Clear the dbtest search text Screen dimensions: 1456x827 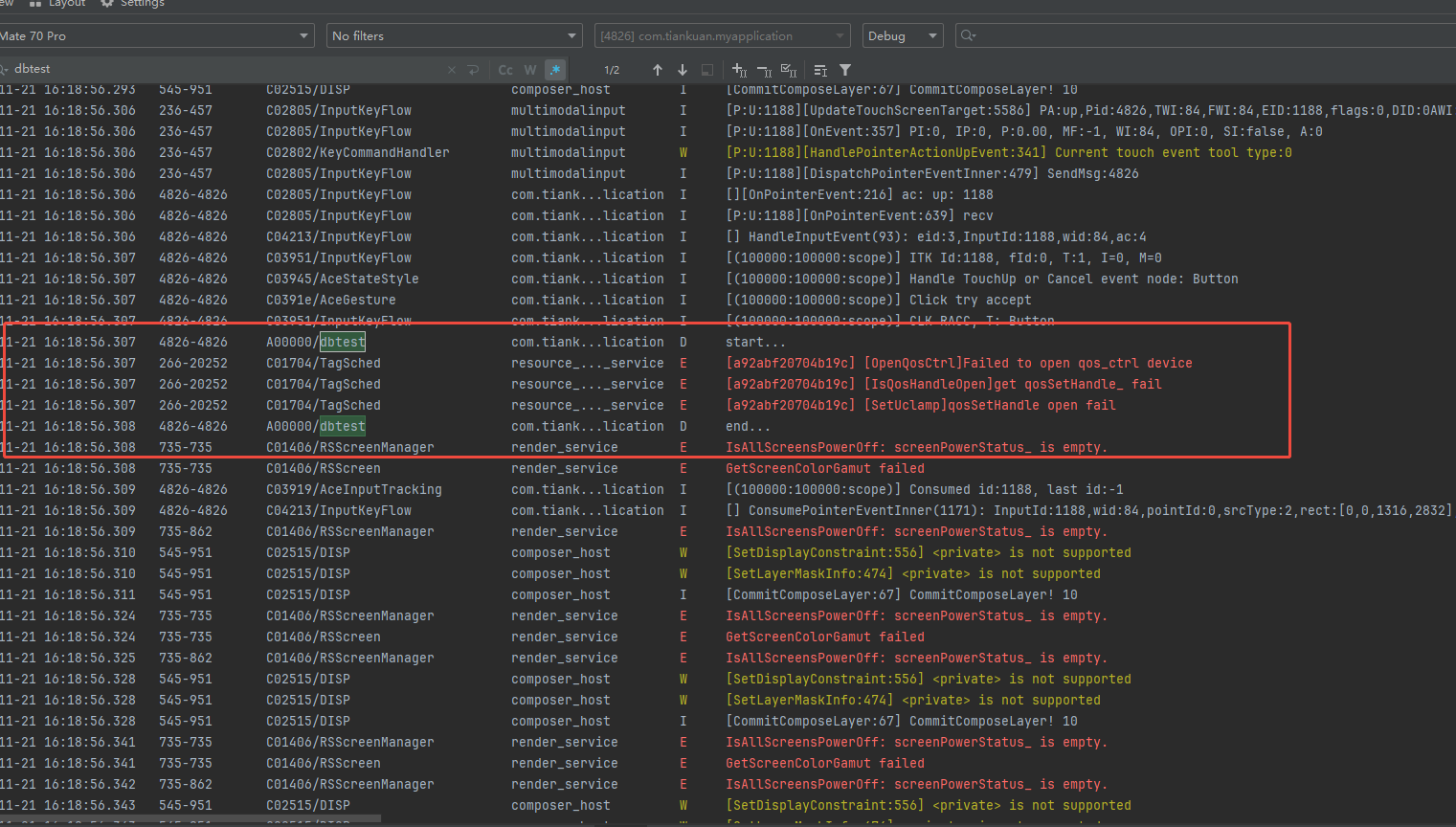452,70
